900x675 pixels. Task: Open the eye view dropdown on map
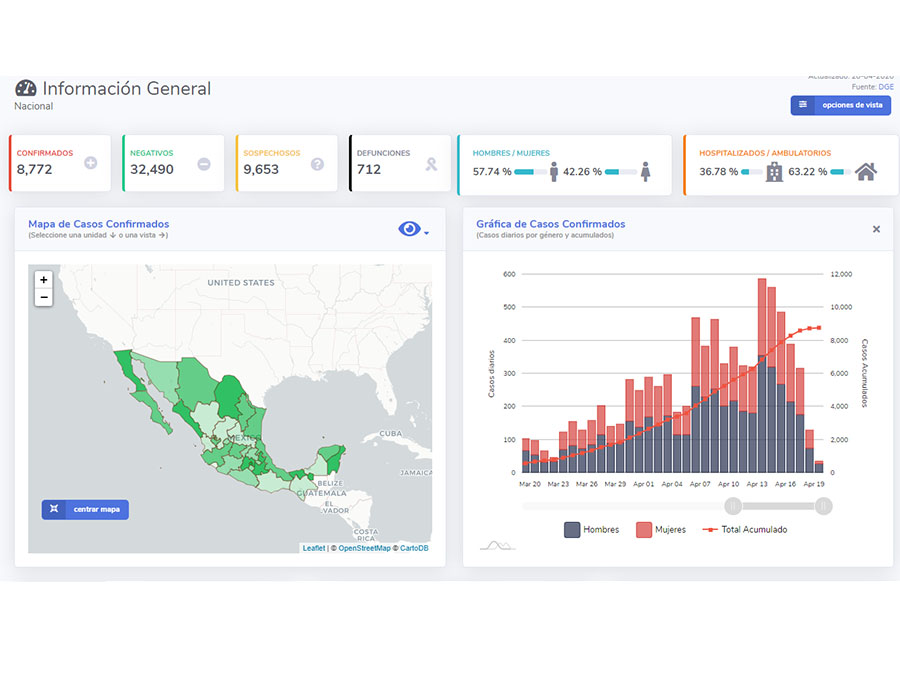pyautogui.click(x=413, y=229)
